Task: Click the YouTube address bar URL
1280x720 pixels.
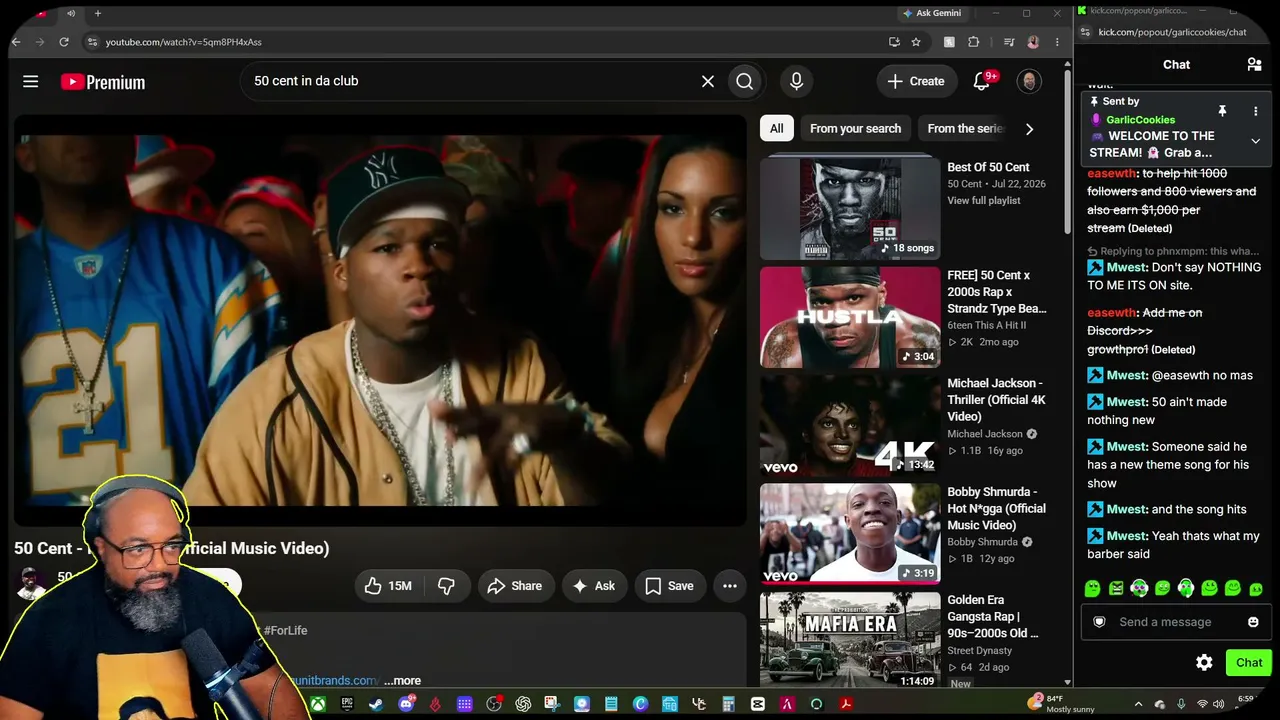Action: coord(184,42)
